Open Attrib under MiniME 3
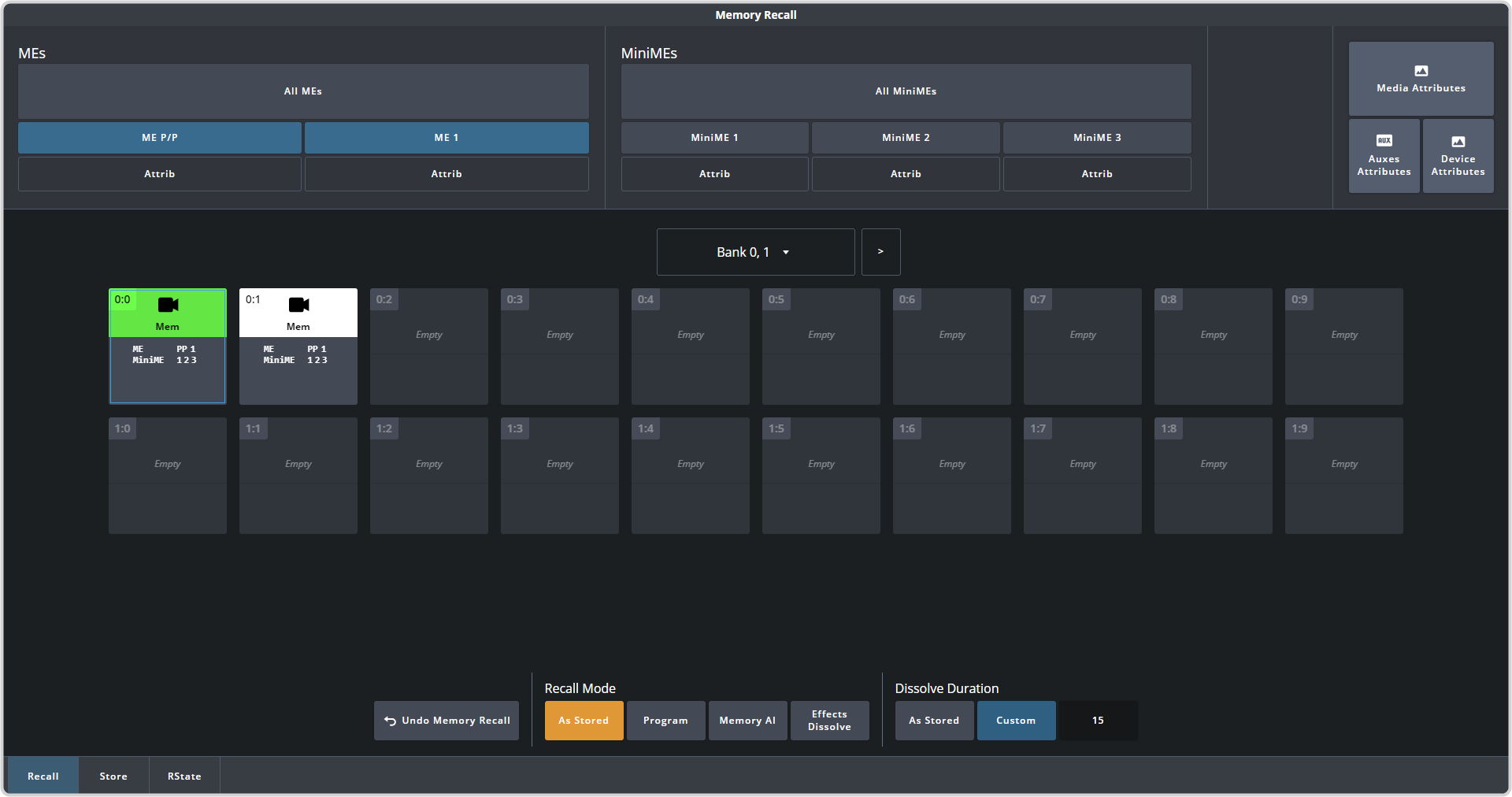1512x797 pixels. (1097, 174)
